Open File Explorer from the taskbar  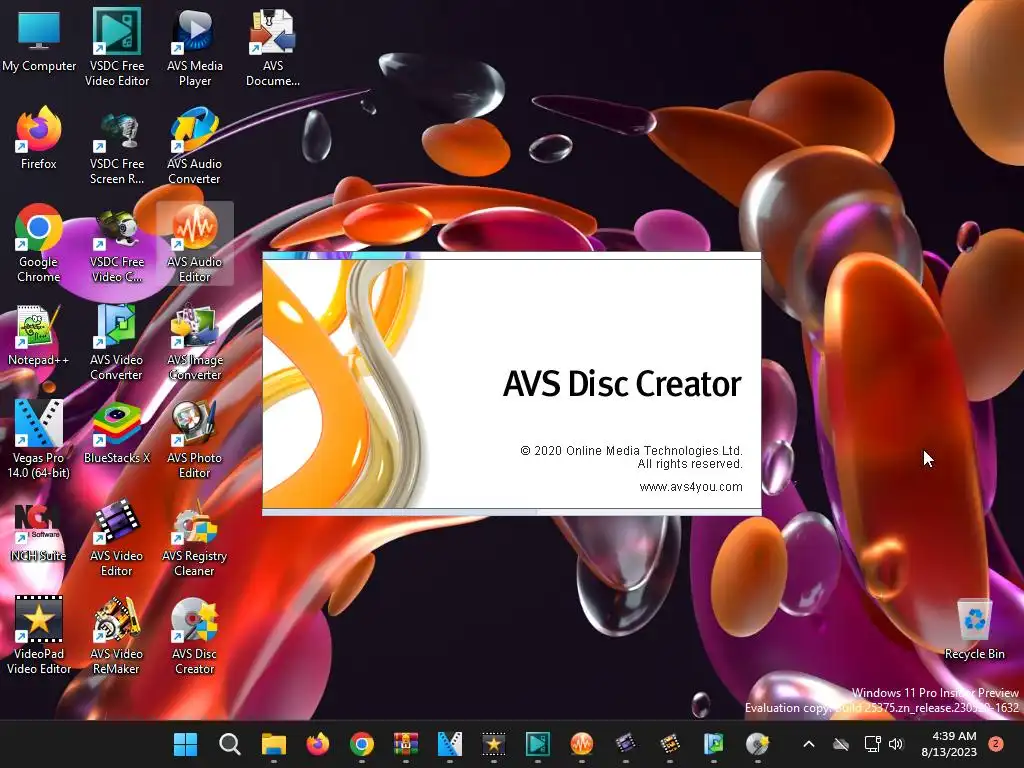(x=274, y=744)
